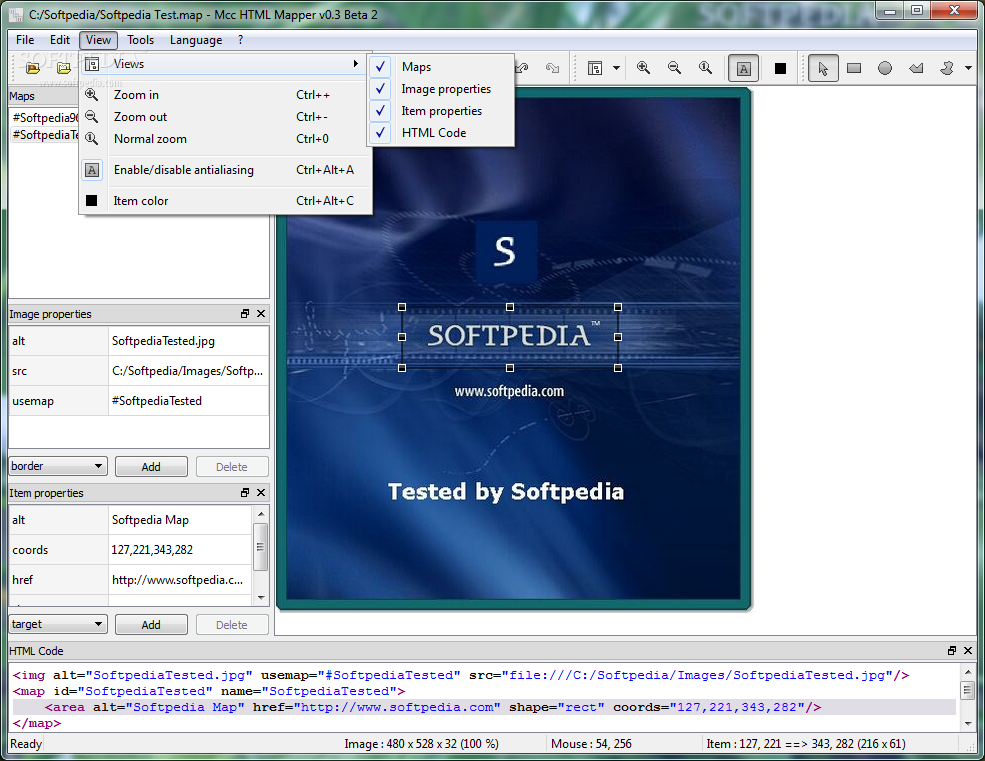The height and width of the screenshot is (761, 985).
Task: Click Add next to target dropdown
Action: tap(151, 625)
